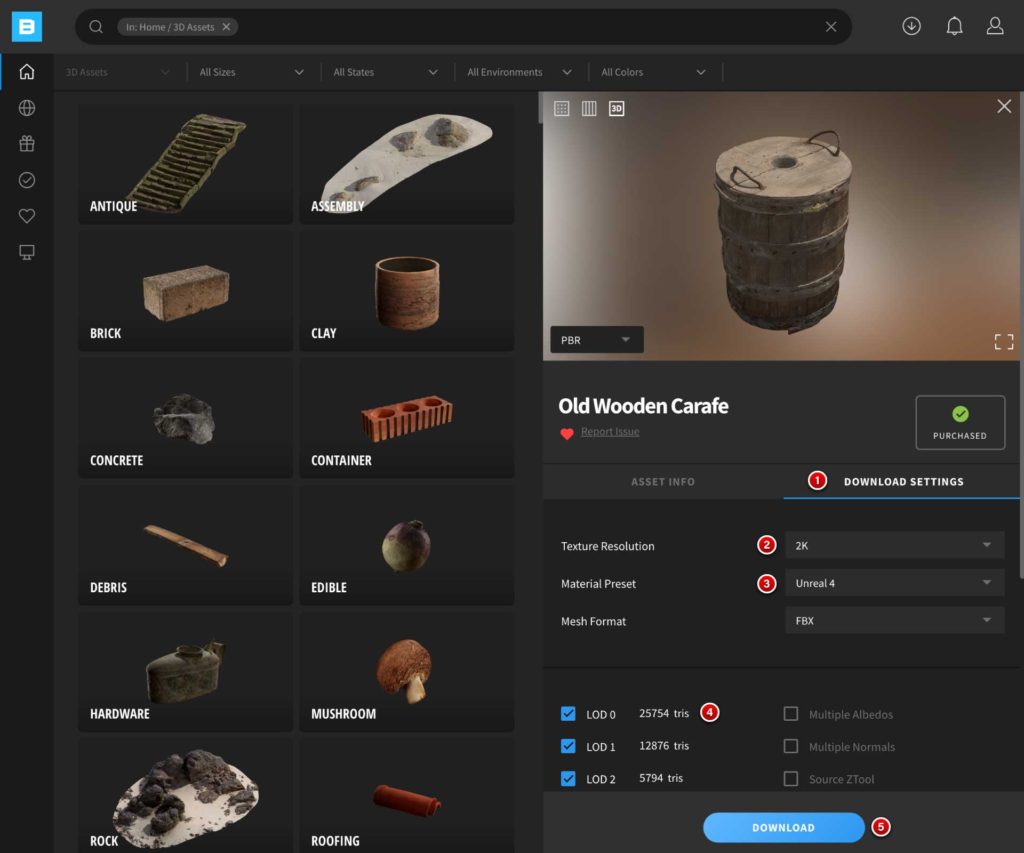Click the Report Issue link
The width and height of the screenshot is (1024, 853).
tap(610, 432)
